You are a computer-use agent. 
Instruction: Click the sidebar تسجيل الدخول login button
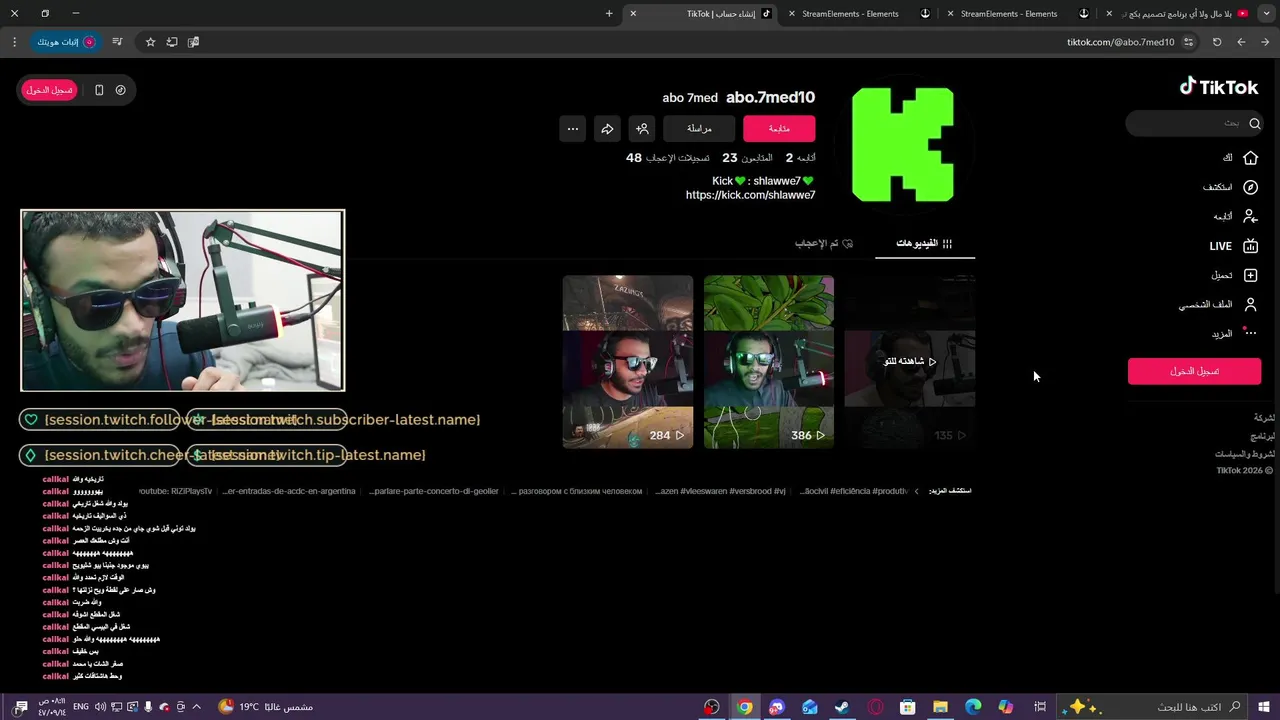coord(1194,371)
